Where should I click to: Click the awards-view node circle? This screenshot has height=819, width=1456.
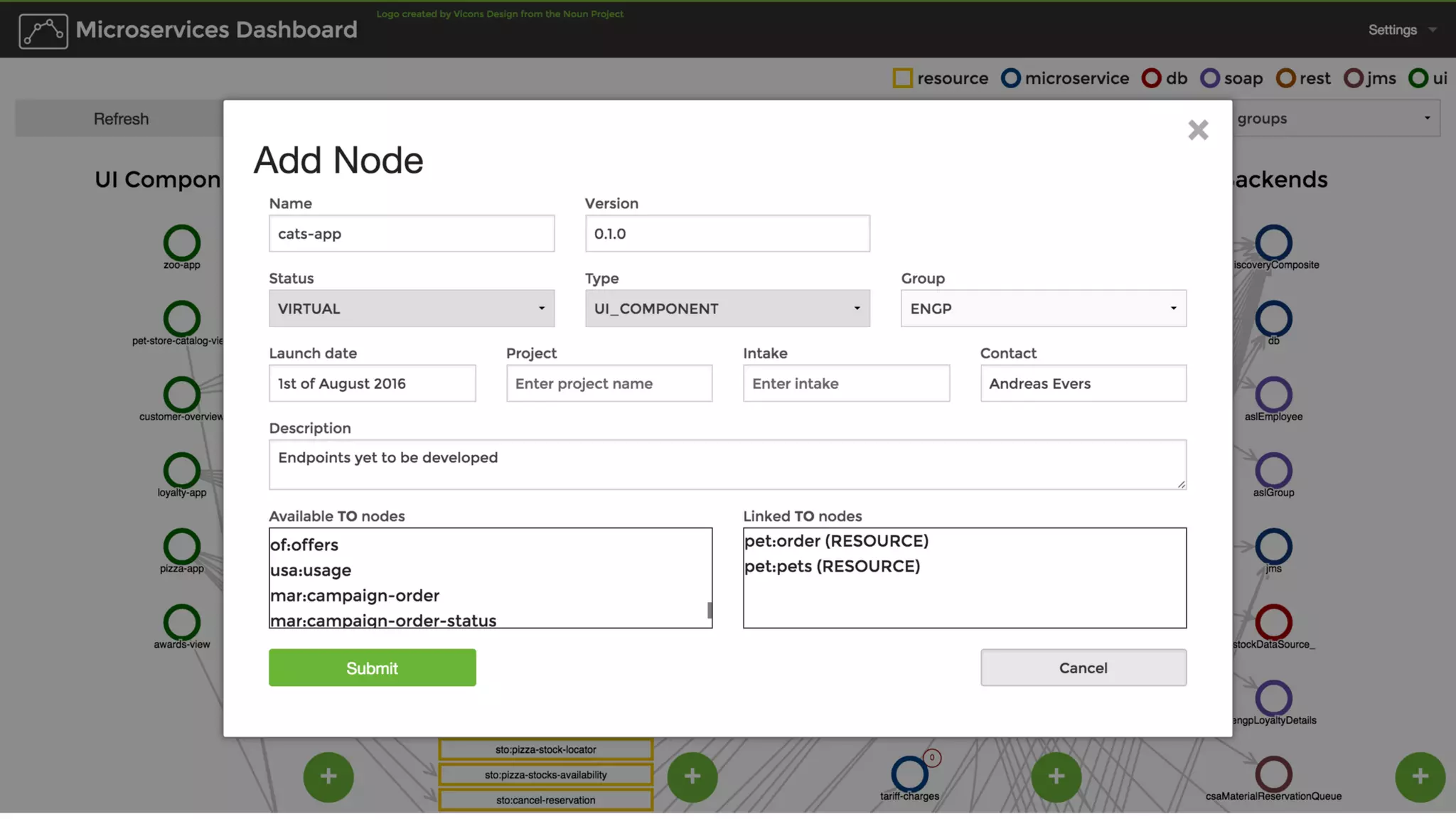(182, 622)
